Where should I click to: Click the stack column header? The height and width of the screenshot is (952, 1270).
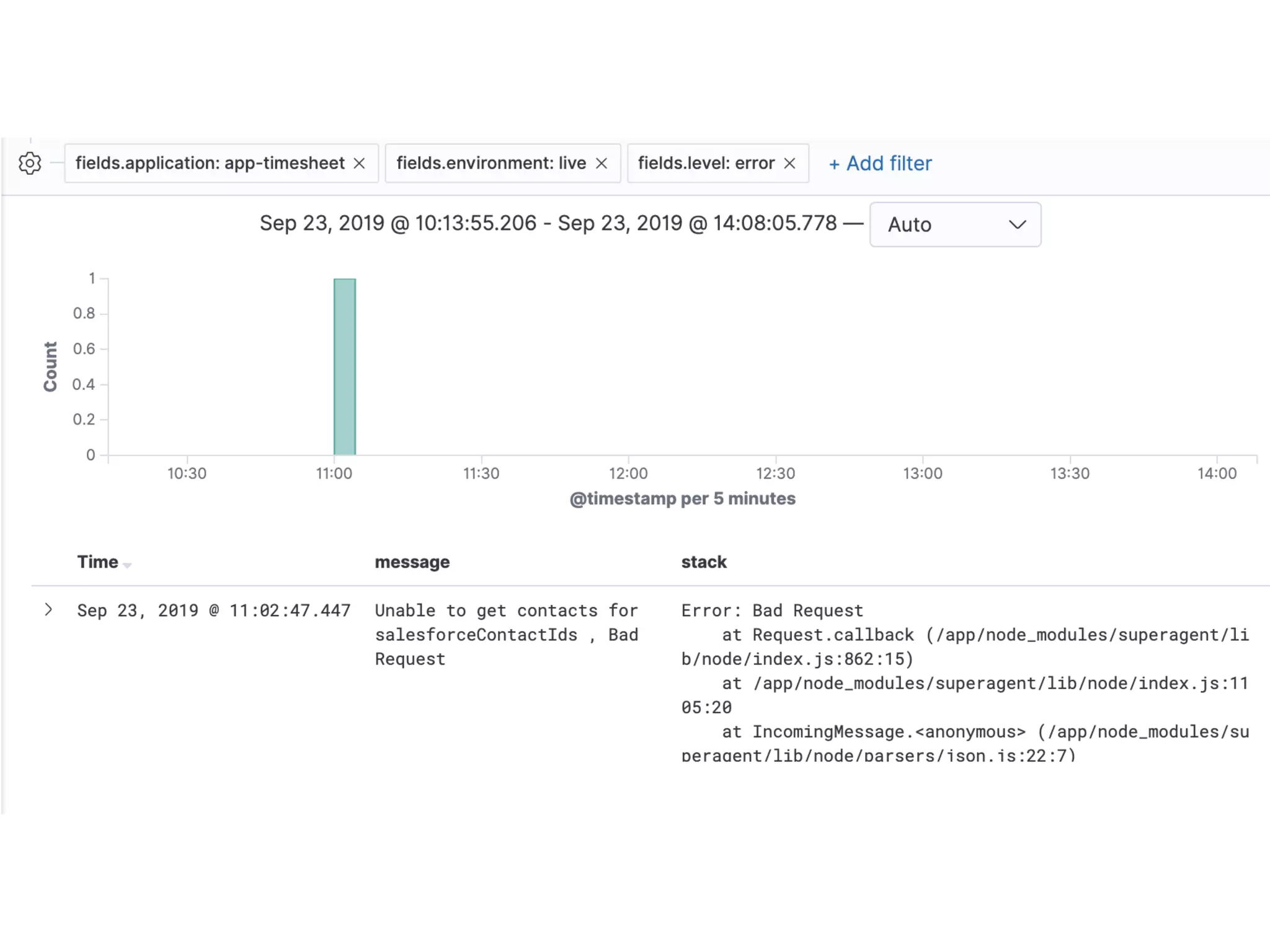703,562
